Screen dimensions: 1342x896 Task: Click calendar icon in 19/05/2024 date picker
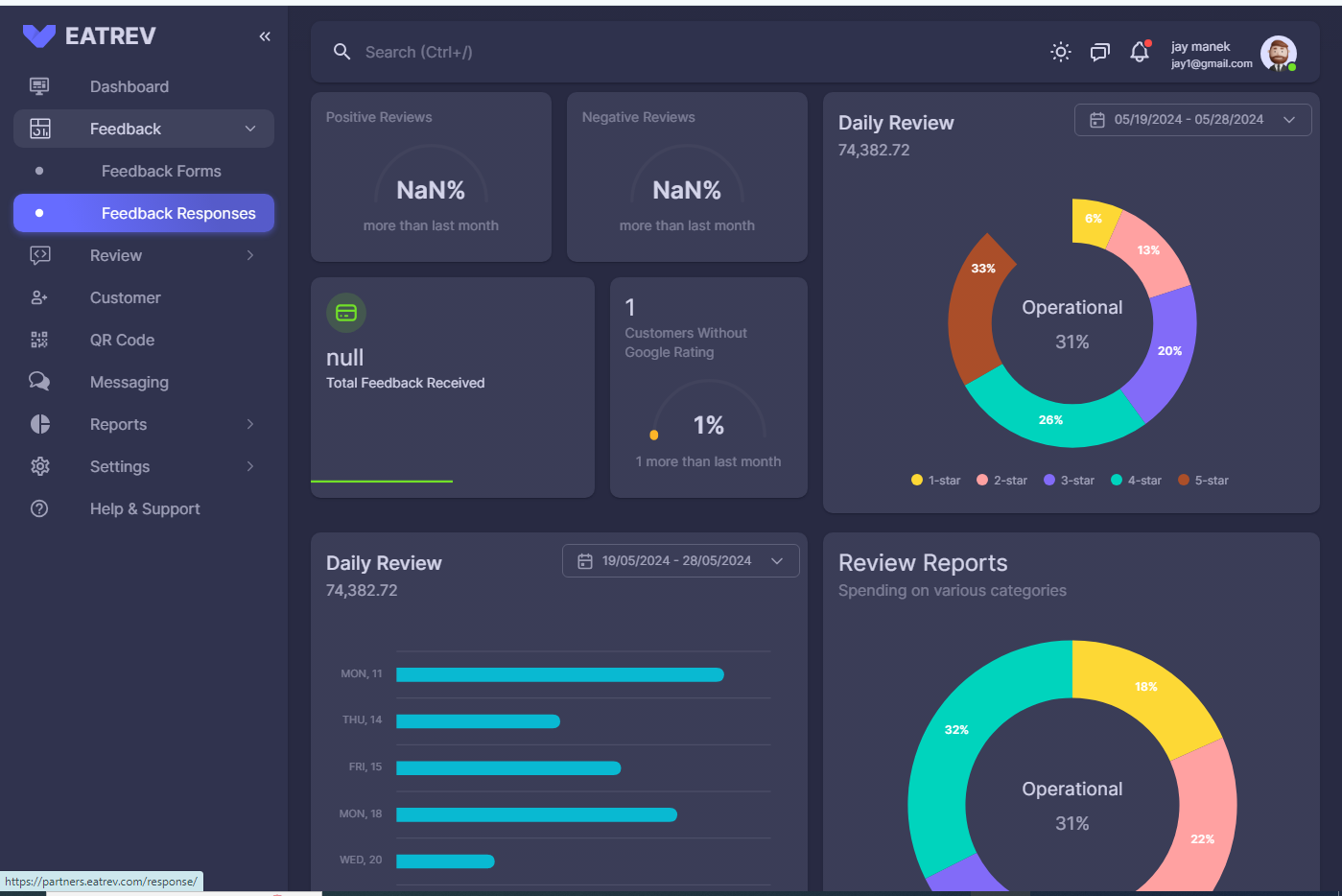pyautogui.click(x=585, y=561)
